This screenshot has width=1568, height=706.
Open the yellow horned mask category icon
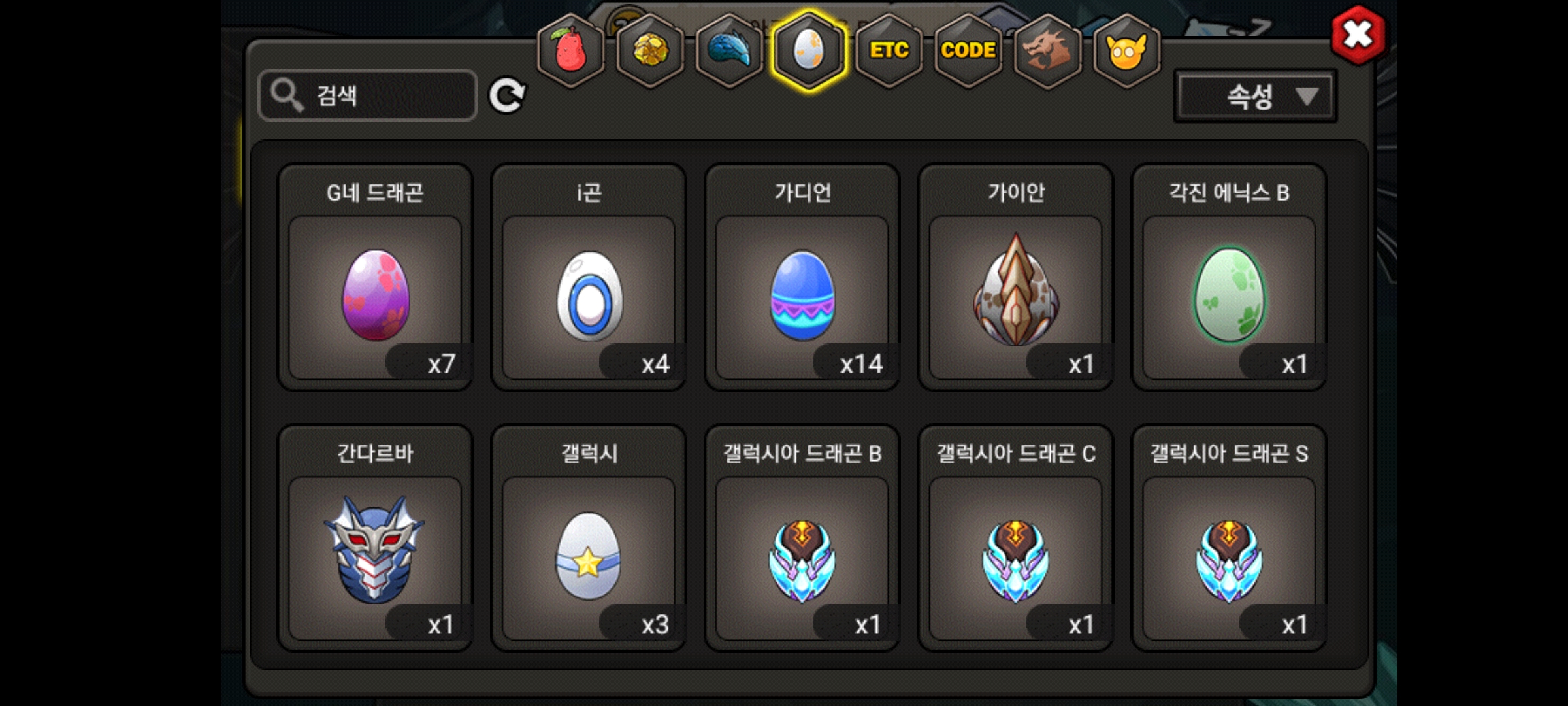(x=1126, y=50)
